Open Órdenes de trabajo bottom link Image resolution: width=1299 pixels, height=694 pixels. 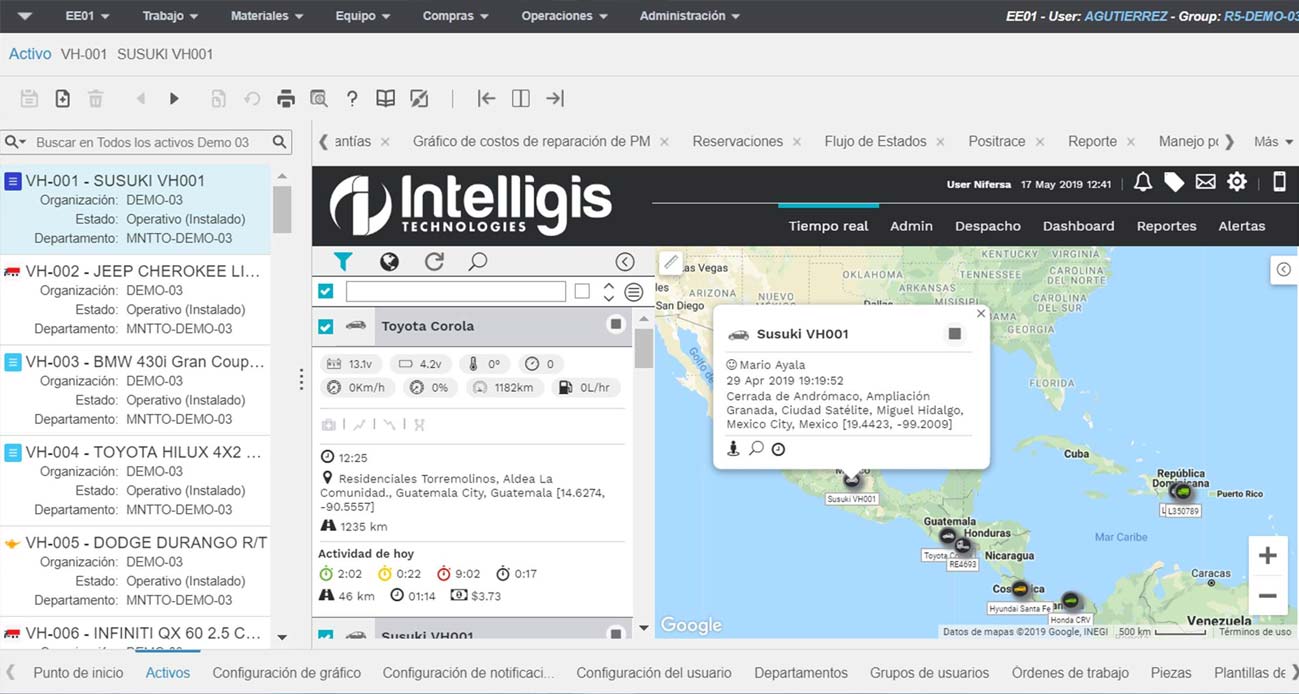[x=1070, y=673]
